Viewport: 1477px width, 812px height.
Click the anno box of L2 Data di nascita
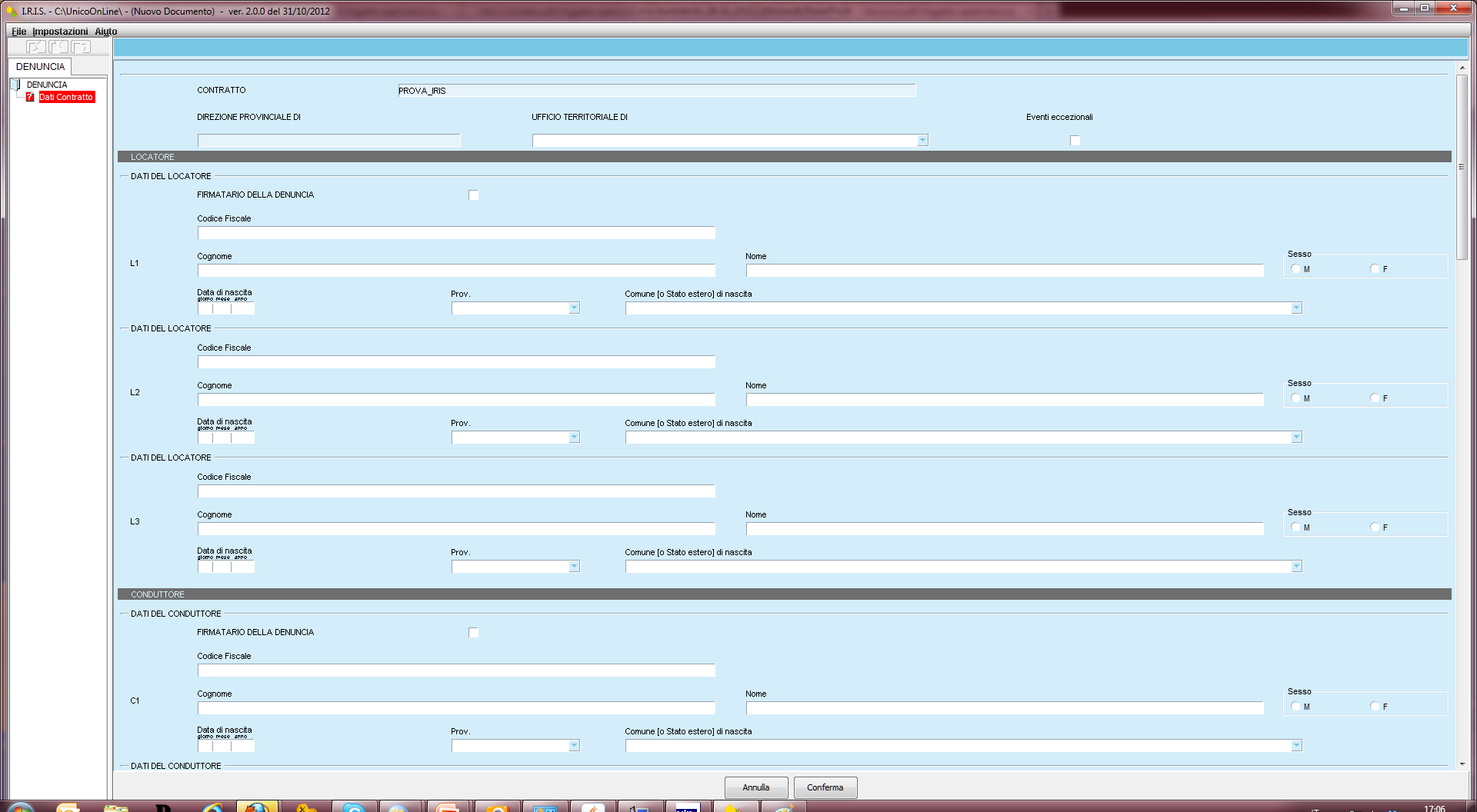[x=242, y=438]
